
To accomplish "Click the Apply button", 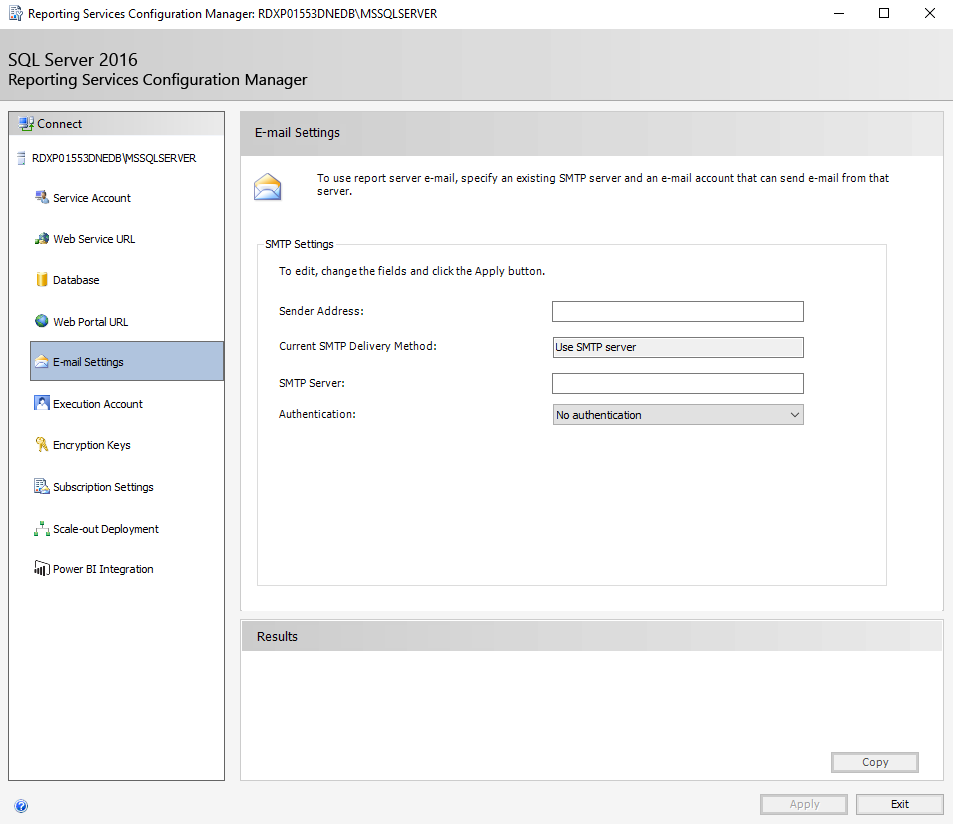I will [803, 804].
